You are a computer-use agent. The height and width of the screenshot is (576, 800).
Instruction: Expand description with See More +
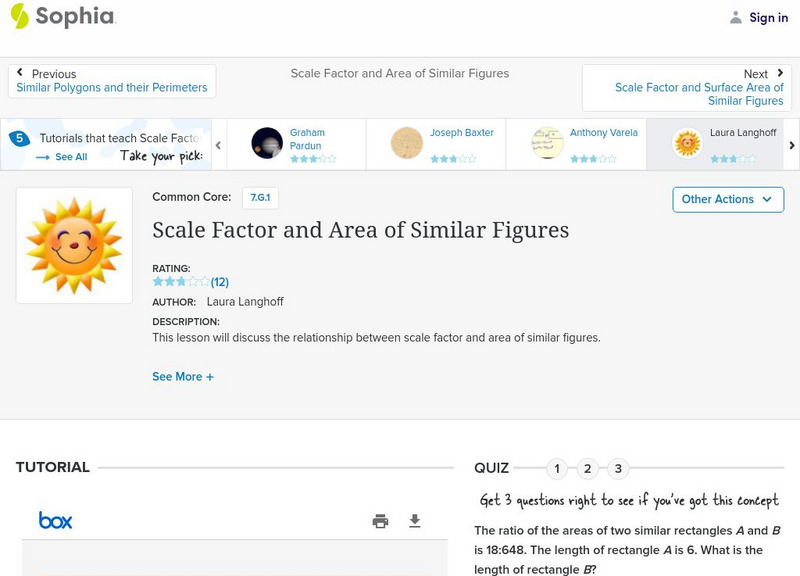pyautogui.click(x=183, y=377)
